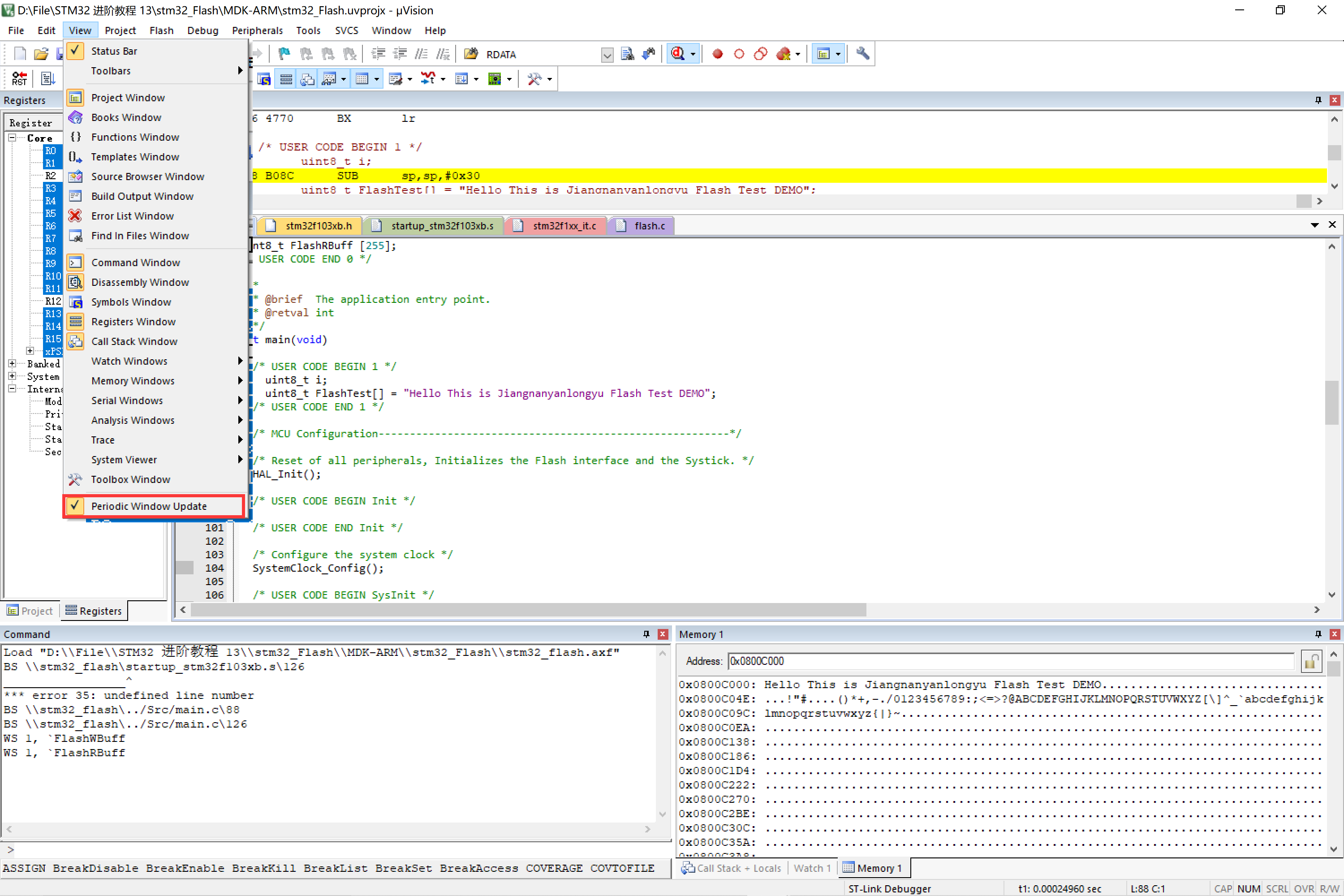
Task: Open the Memory Windows submenu
Action: click(133, 380)
